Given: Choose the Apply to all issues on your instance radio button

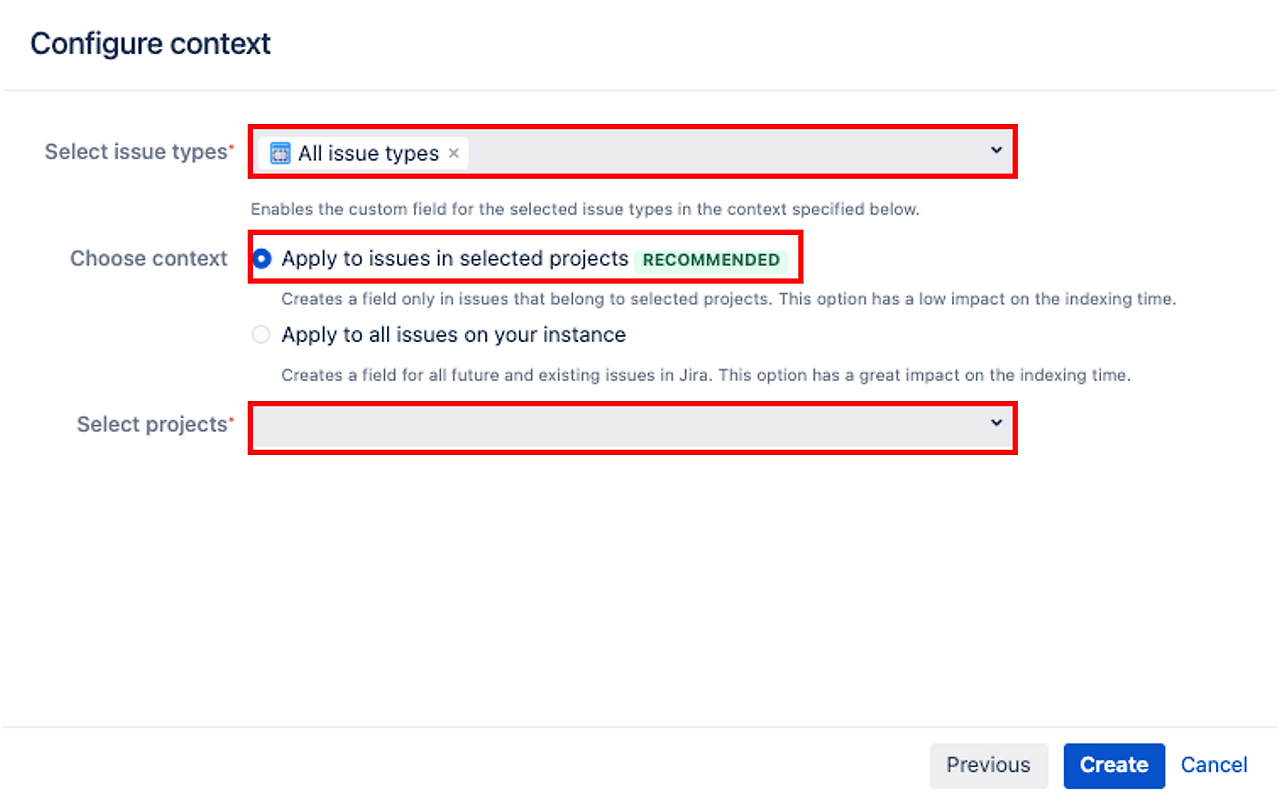Looking at the screenshot, I should pos(261,335).
